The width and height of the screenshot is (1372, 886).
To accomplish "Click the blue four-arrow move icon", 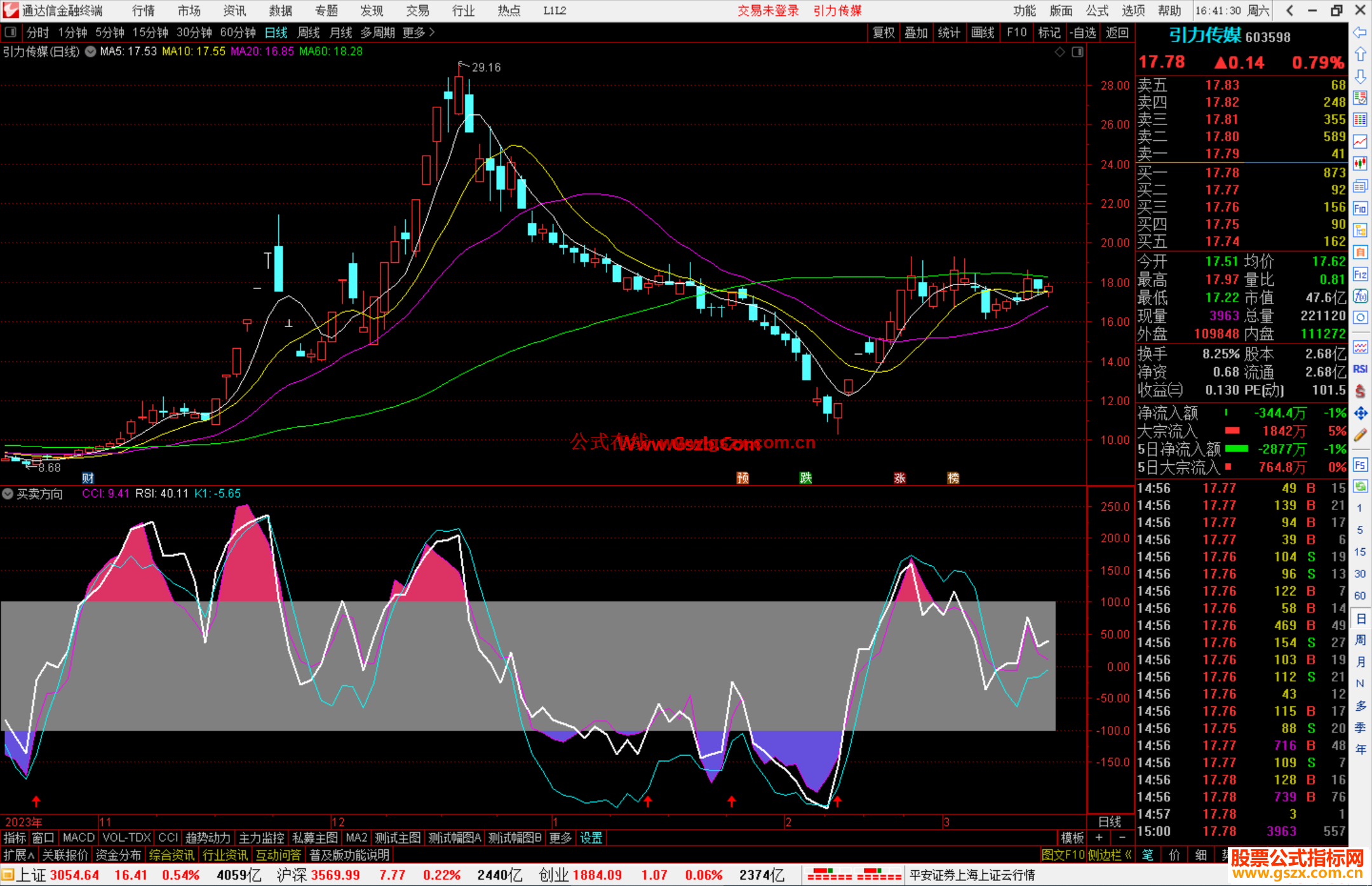I will [1360, 413].
